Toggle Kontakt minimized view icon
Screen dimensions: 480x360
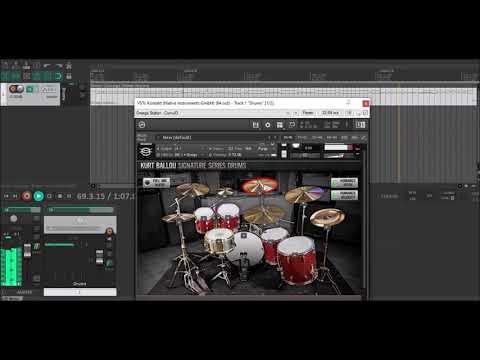[x=292, y=125]
